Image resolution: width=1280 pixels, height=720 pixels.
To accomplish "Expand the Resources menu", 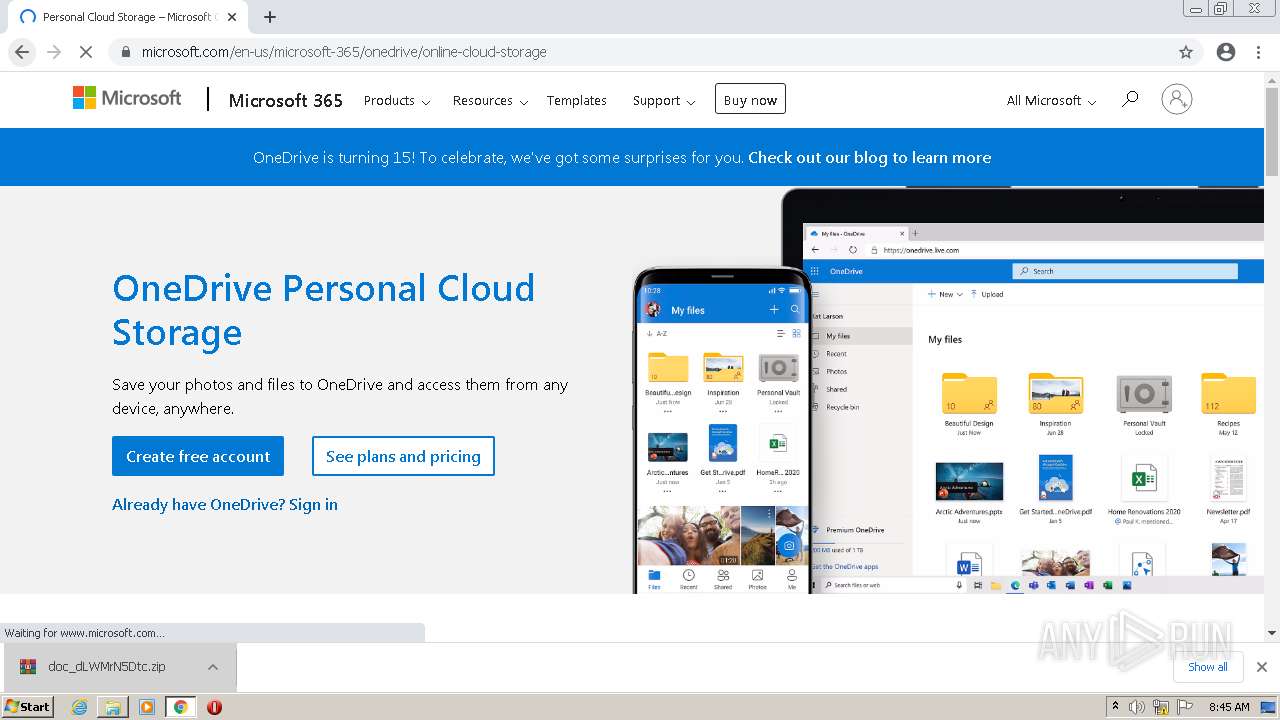I will [490, 101].
